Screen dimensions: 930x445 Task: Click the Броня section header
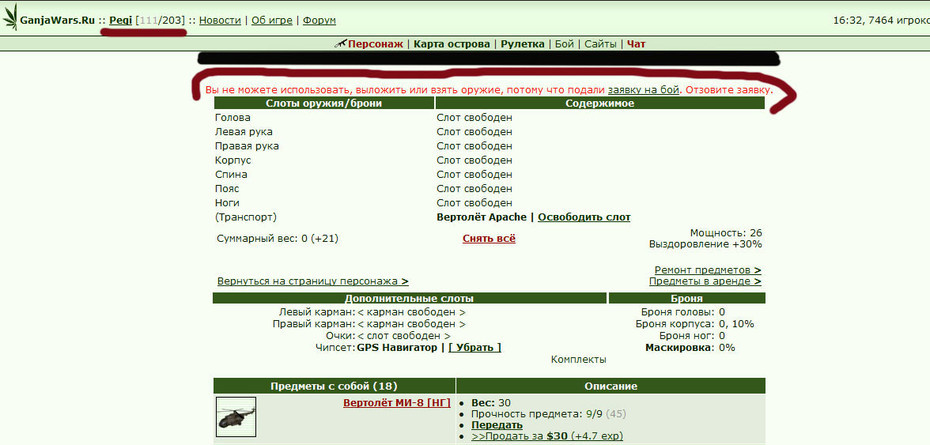point(687,298)
